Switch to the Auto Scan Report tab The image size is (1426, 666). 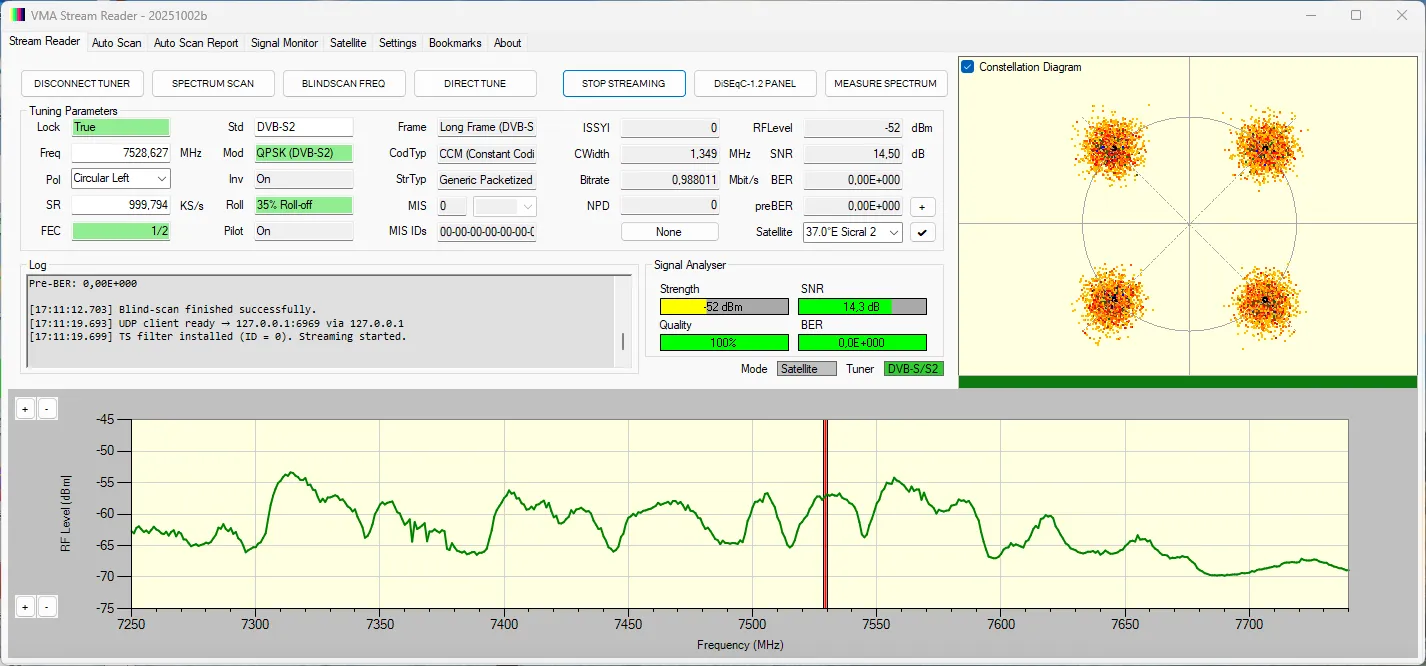pos(196,43)
